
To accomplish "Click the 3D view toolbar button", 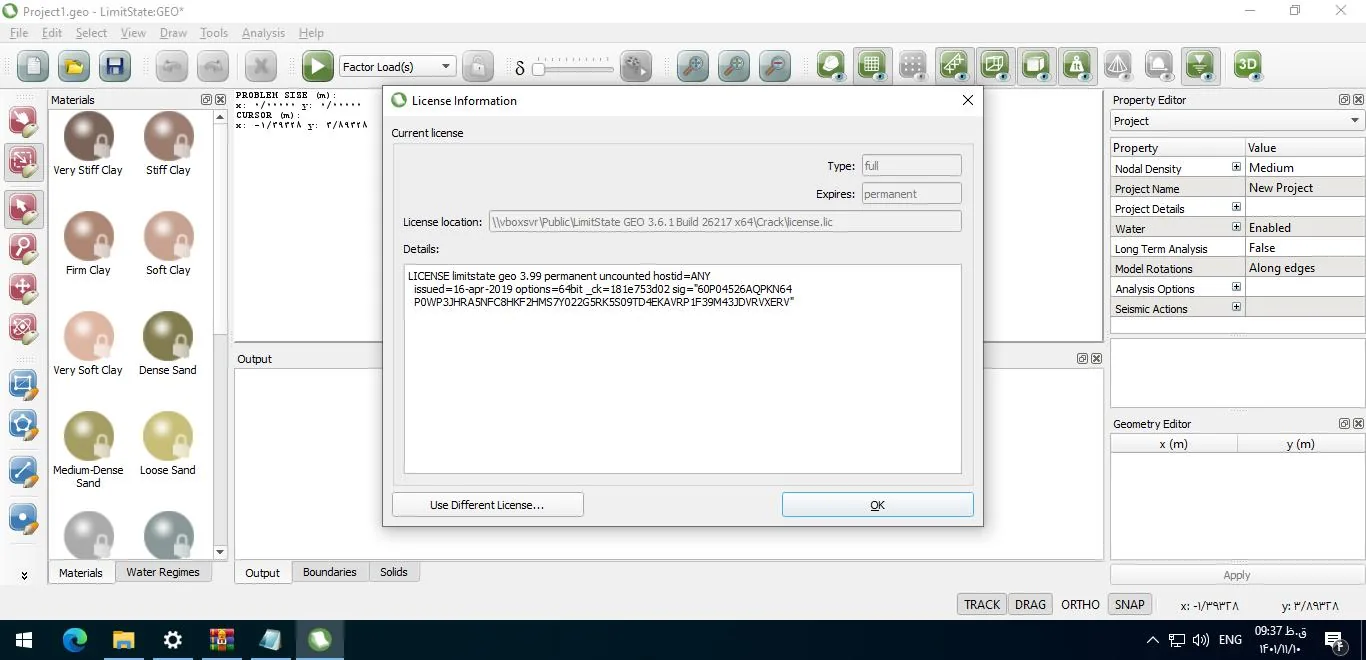I will coord(1247,66).
